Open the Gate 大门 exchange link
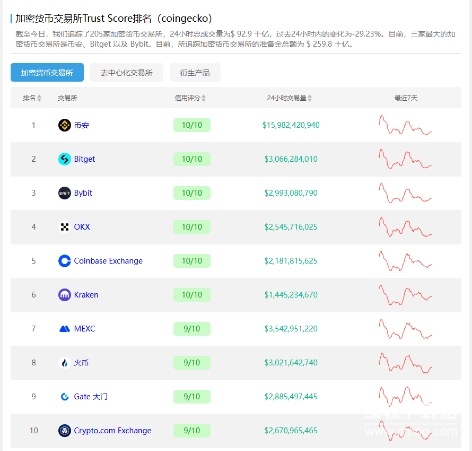472x451 pixels. point(91,397)
